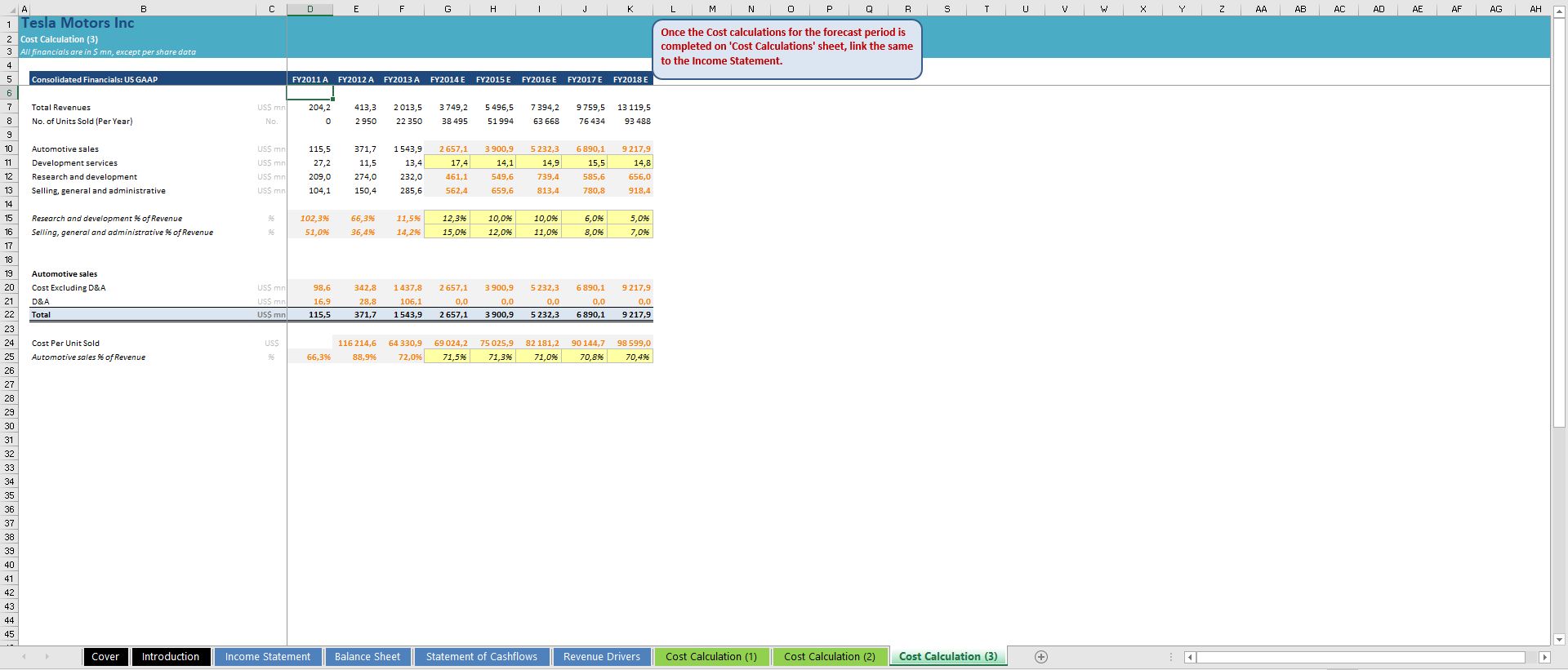Click 'Cost Excluding D&A' row label
This screenshot has height=670, width=1568.
(x=69, y=288)
